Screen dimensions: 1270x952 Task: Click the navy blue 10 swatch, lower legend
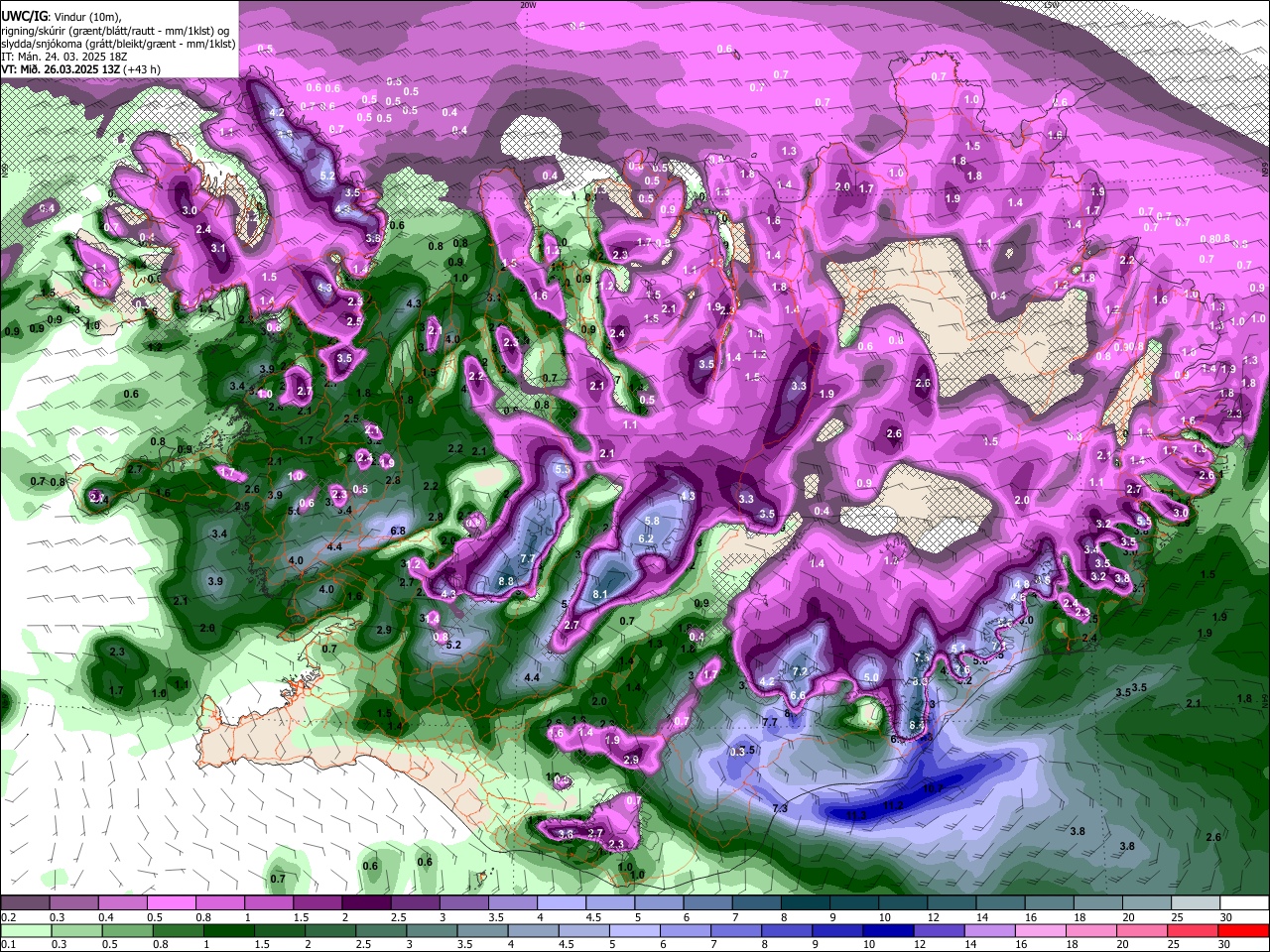pos(889,930)
